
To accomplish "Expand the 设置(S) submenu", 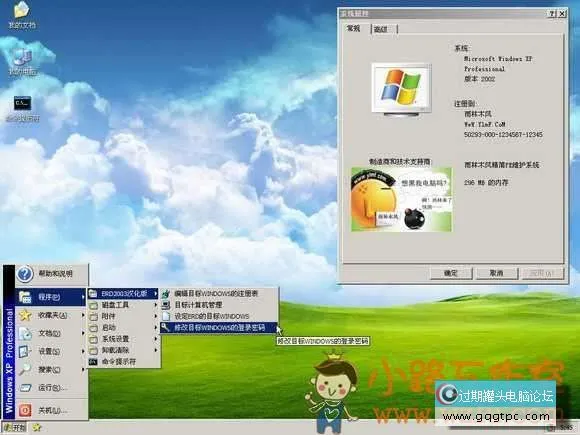I will tap(50, 351).
